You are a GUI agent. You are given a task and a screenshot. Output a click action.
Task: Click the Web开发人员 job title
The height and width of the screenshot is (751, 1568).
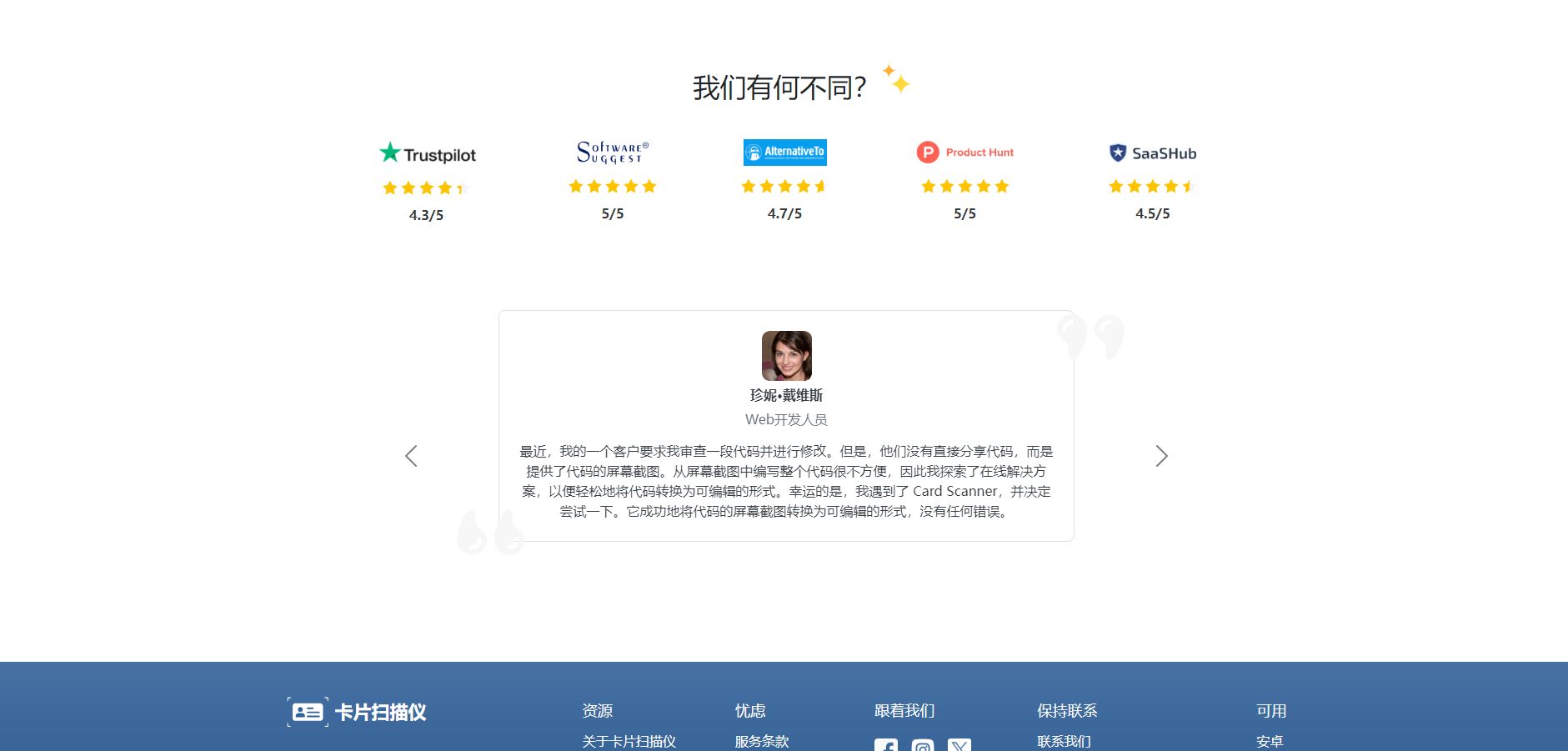(x=786, y=419)
